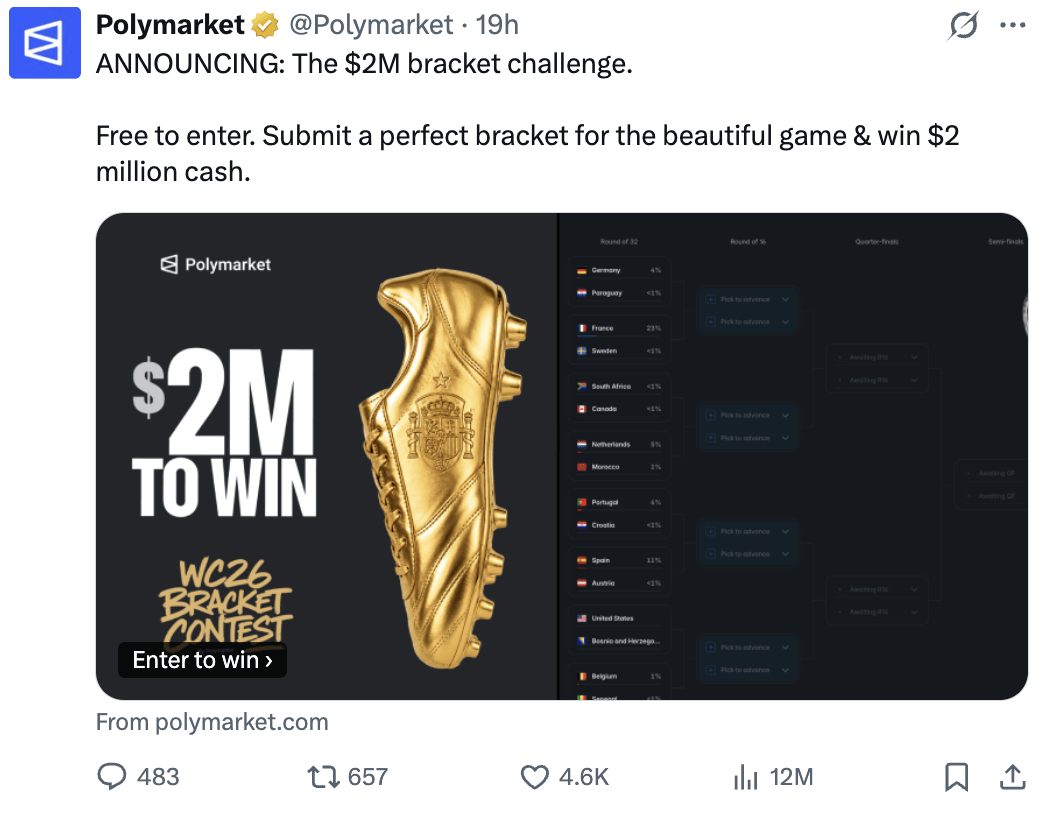Open the @Polymarket handle link

coord(371,25)
